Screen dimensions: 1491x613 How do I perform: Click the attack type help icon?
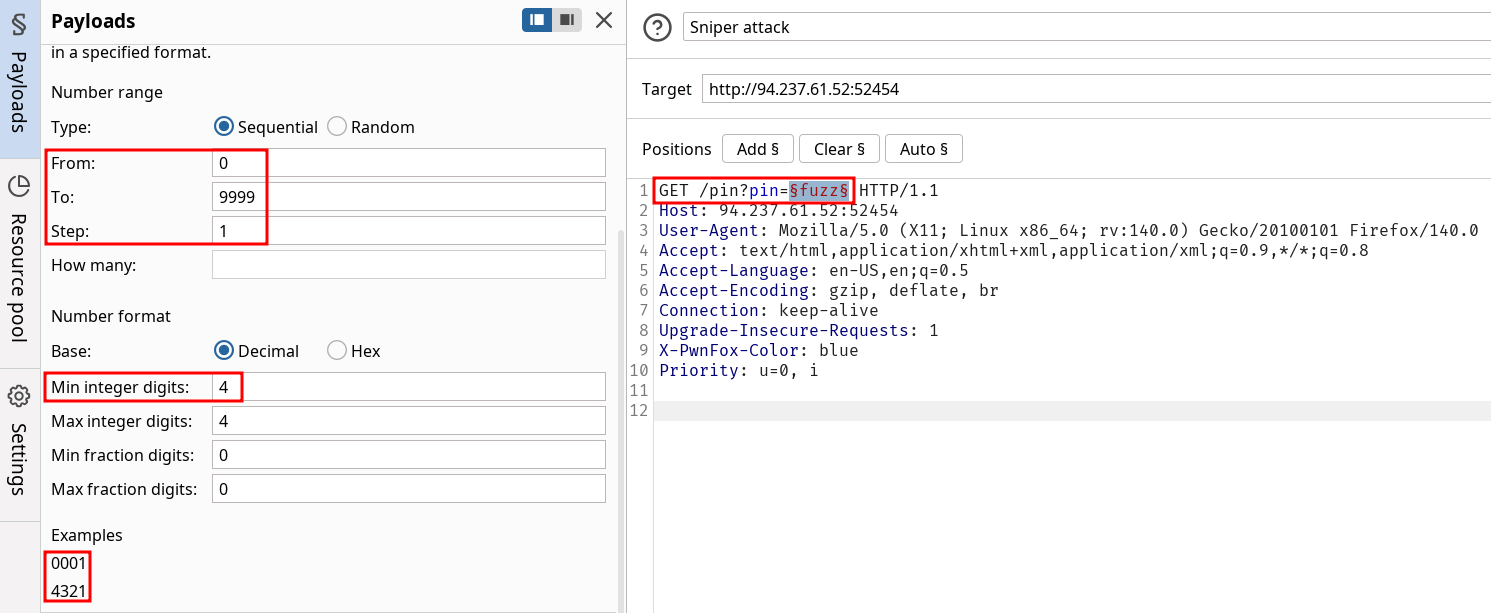[657, 27]
